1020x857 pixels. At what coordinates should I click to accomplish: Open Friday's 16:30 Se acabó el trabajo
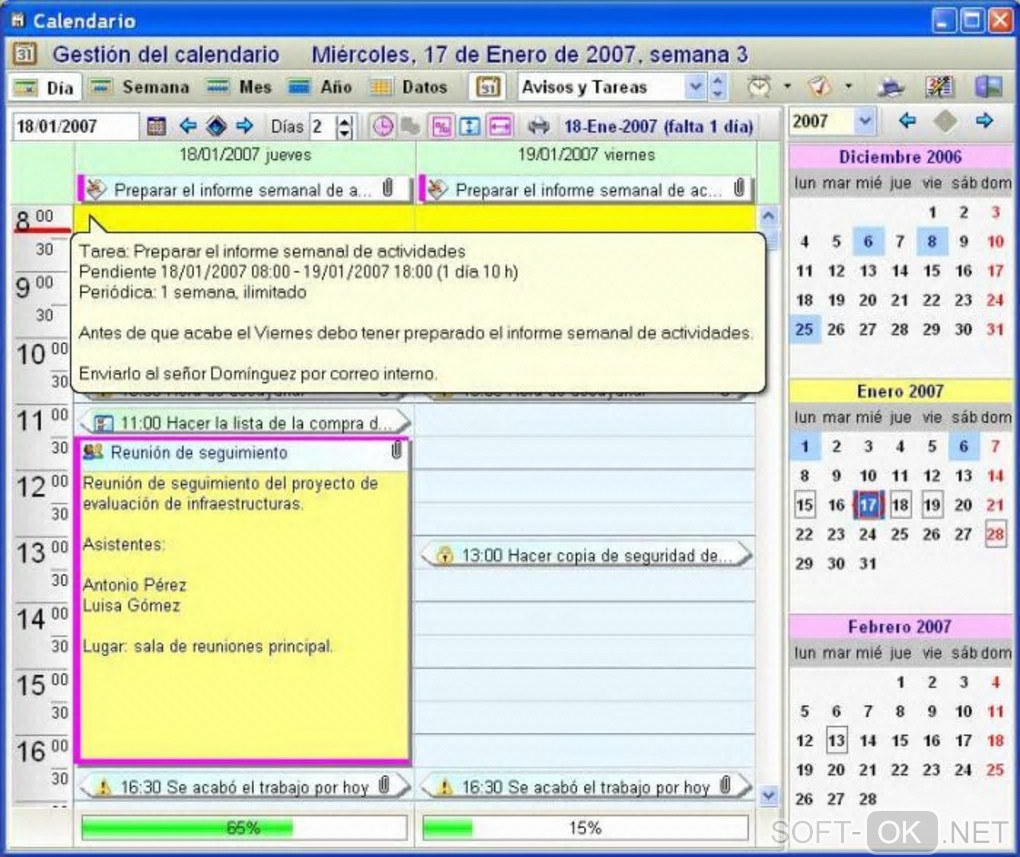[x=586, y=787]
